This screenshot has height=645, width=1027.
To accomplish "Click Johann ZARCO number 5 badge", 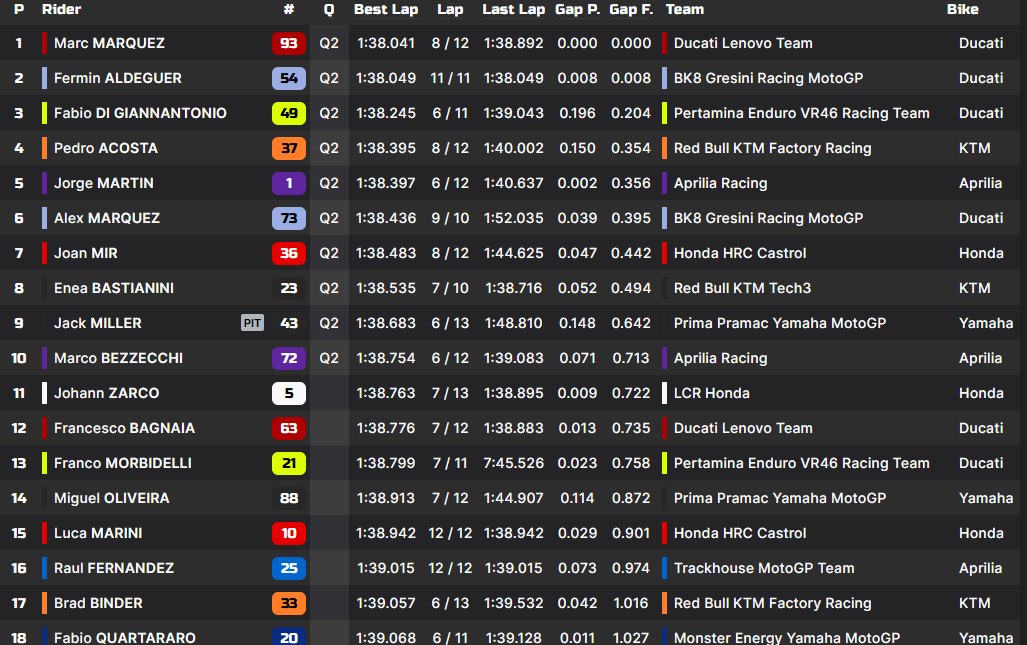I will [289, 394].
